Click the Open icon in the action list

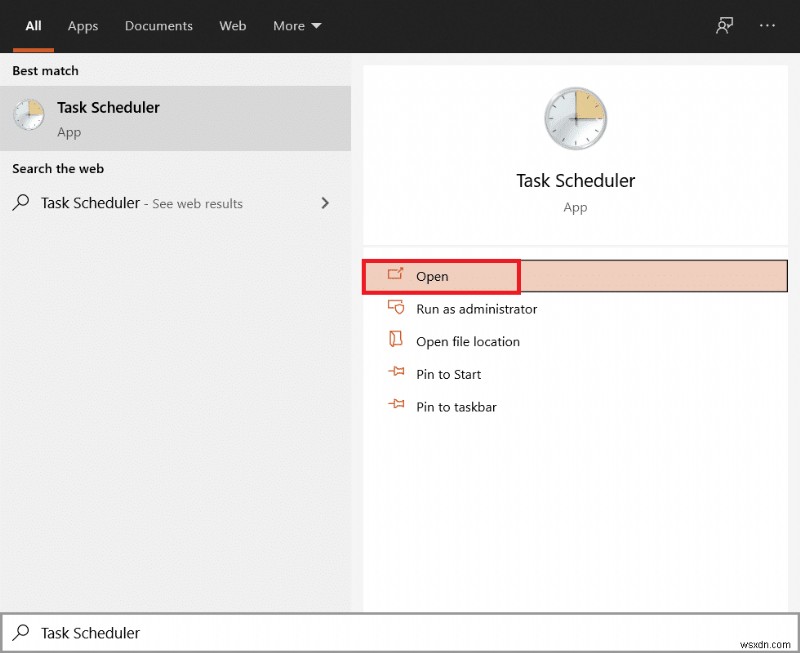click(395, 275)
